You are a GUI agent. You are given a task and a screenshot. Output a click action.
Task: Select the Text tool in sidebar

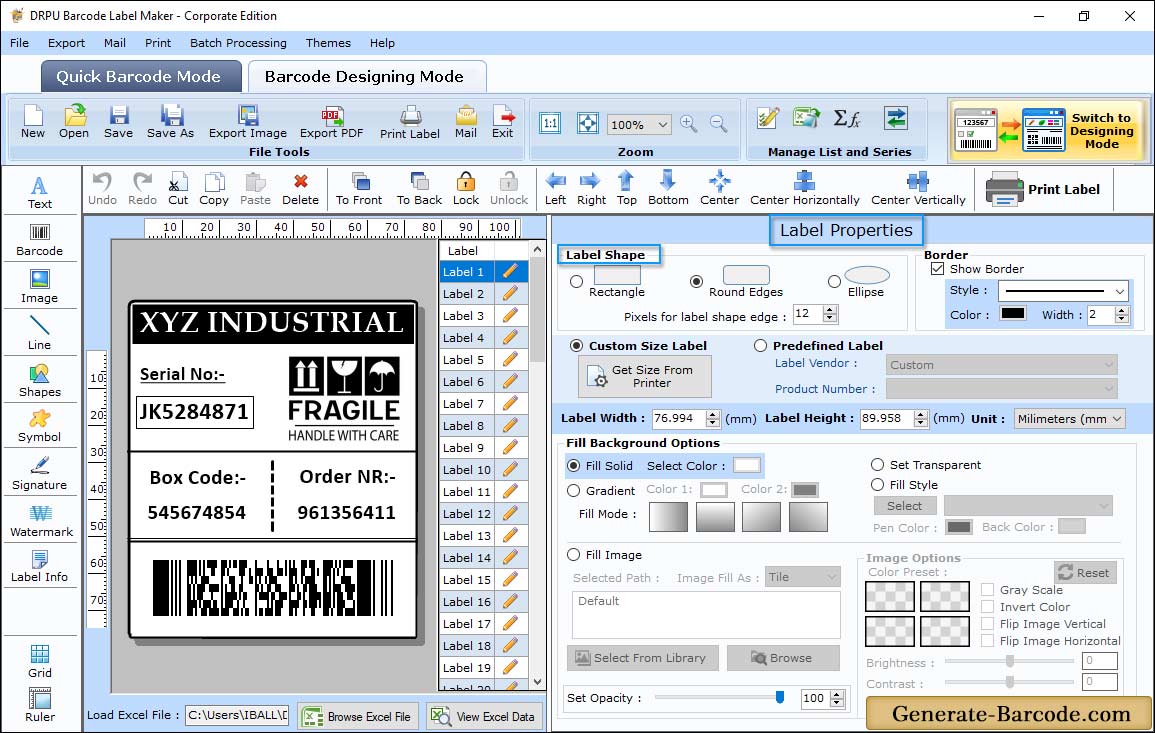coord(40,192)
